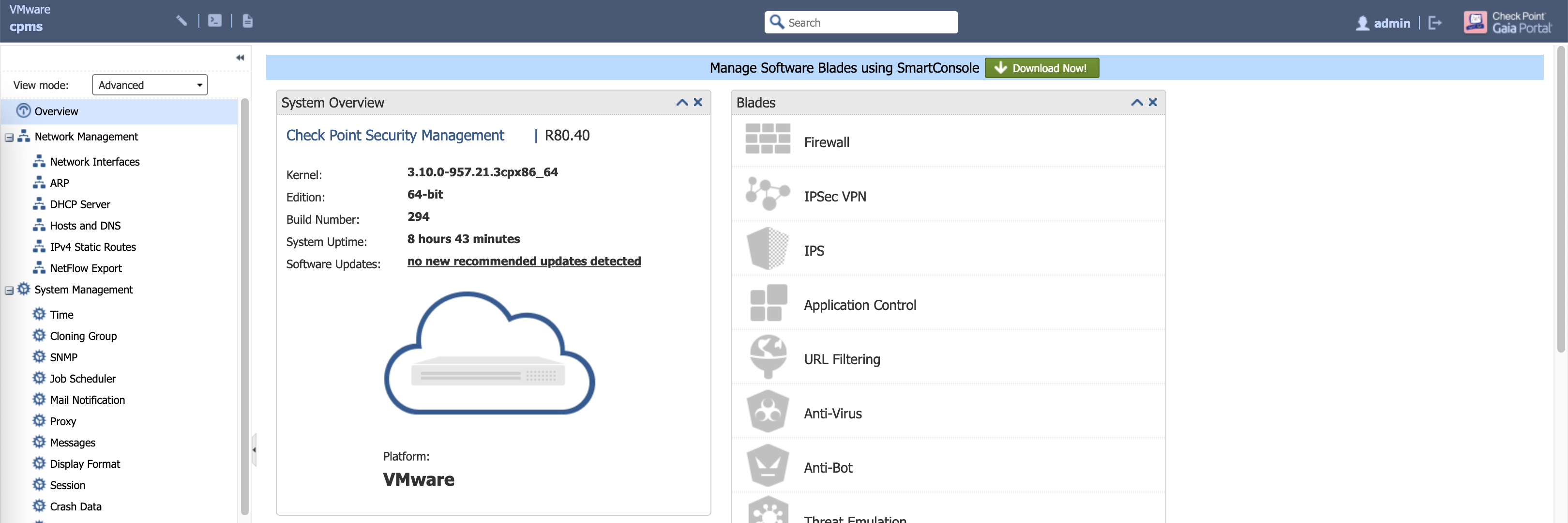Collapse the Network Management tree node

[x=9, y=138]
